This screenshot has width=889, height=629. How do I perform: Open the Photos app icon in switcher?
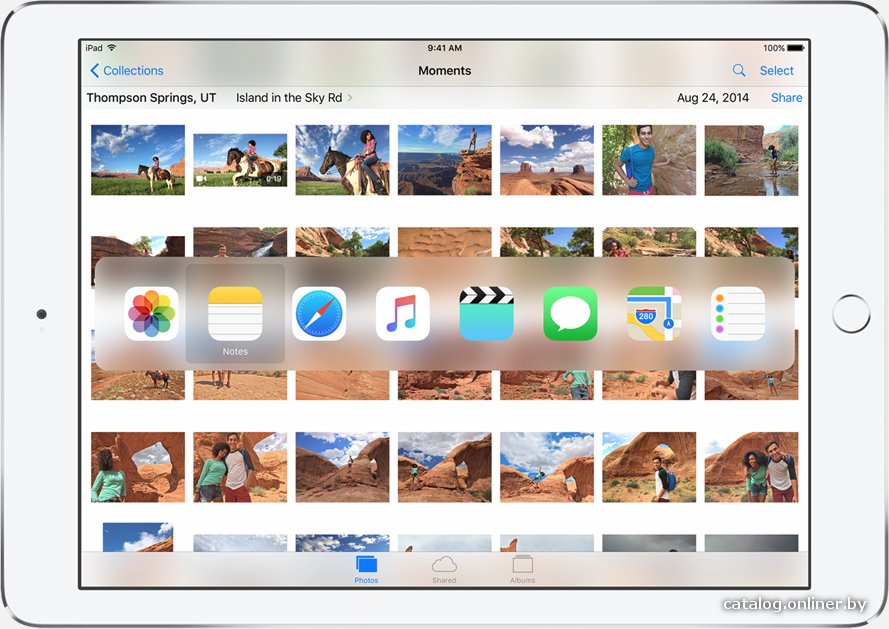click(151, 314)
